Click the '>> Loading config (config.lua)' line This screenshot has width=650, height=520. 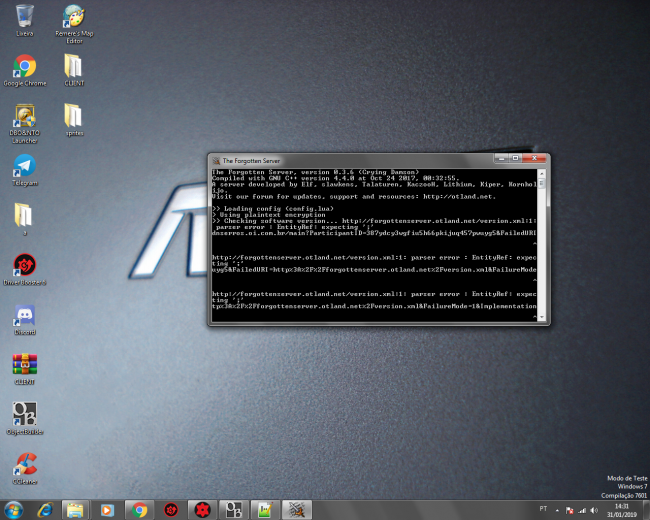pos(272,209)
